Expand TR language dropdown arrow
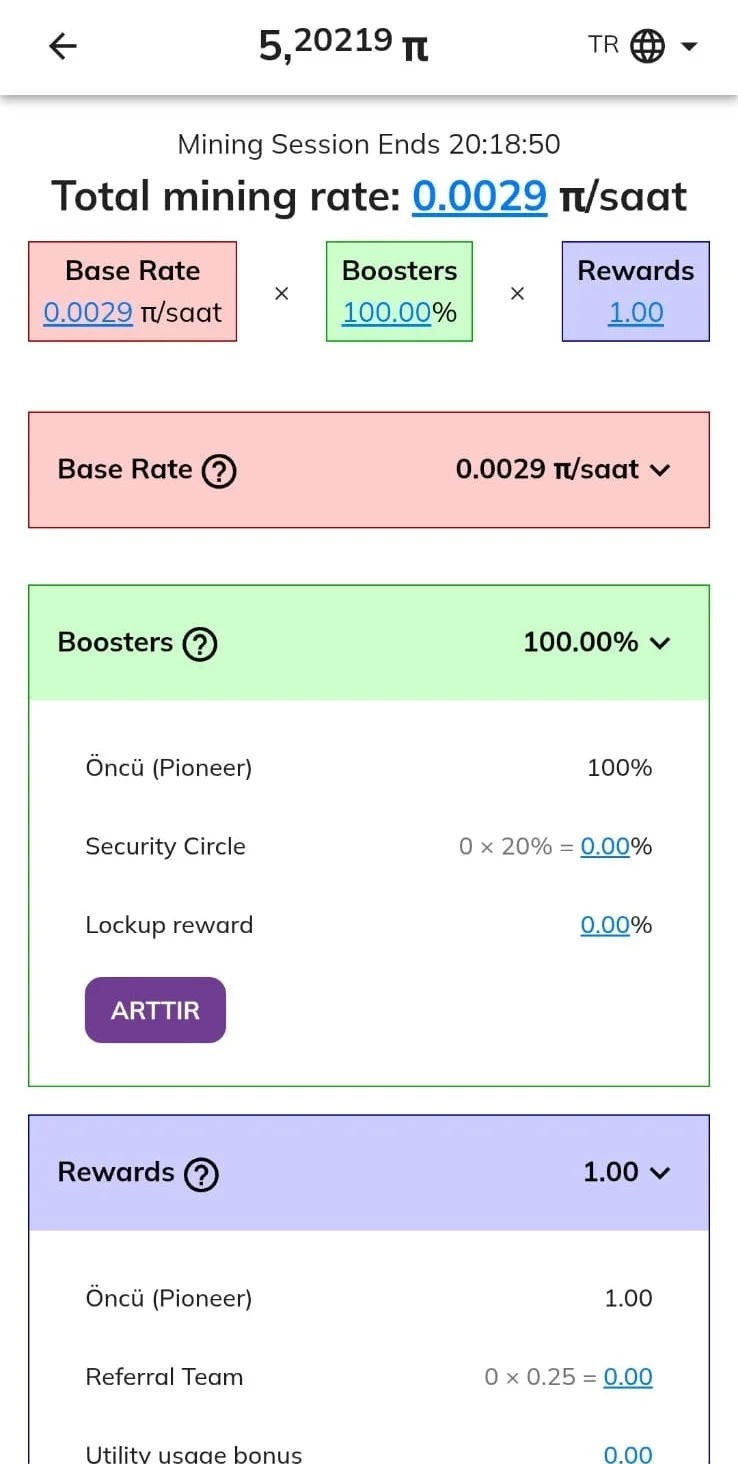 point(689,46)
